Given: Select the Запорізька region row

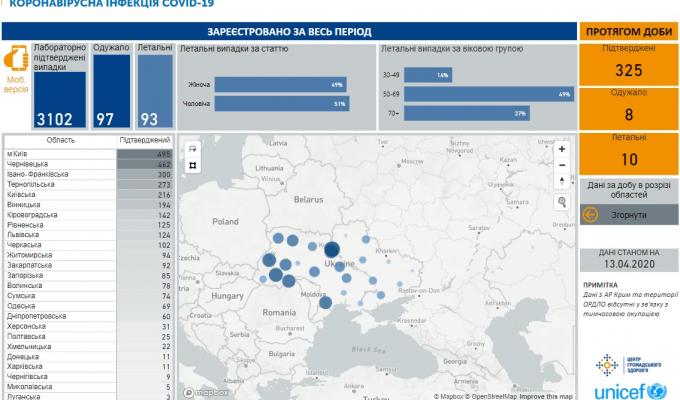Looking at the screenshot, I should click(88, 275).
